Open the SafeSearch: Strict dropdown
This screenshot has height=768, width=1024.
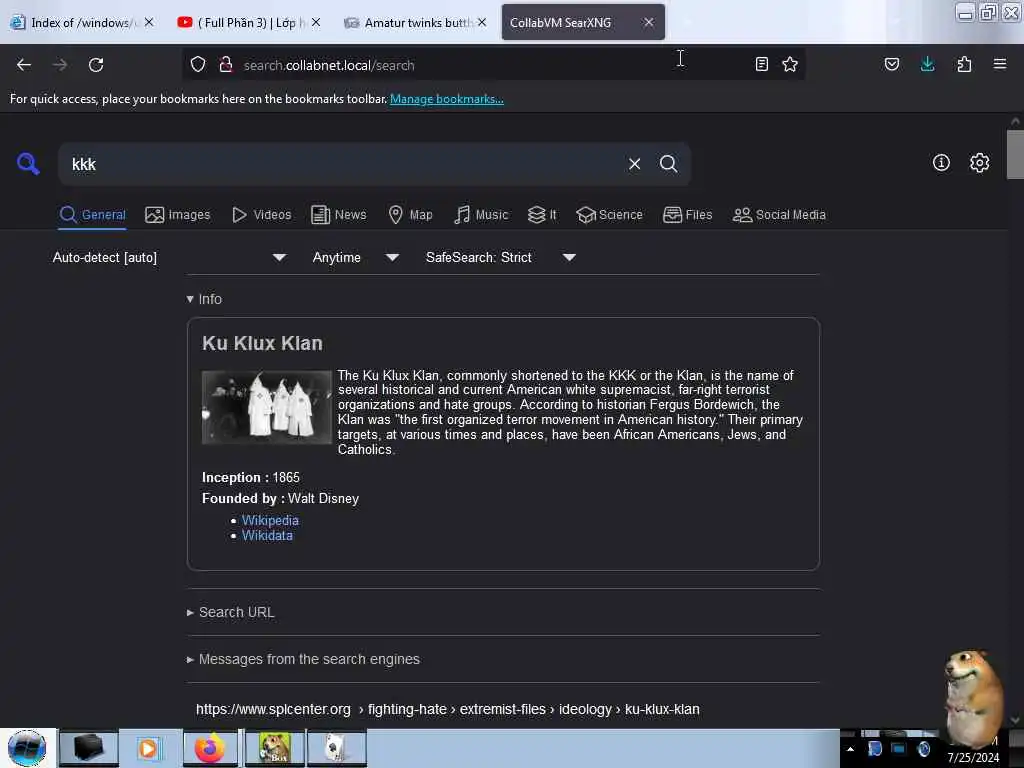tap(500, 257)
